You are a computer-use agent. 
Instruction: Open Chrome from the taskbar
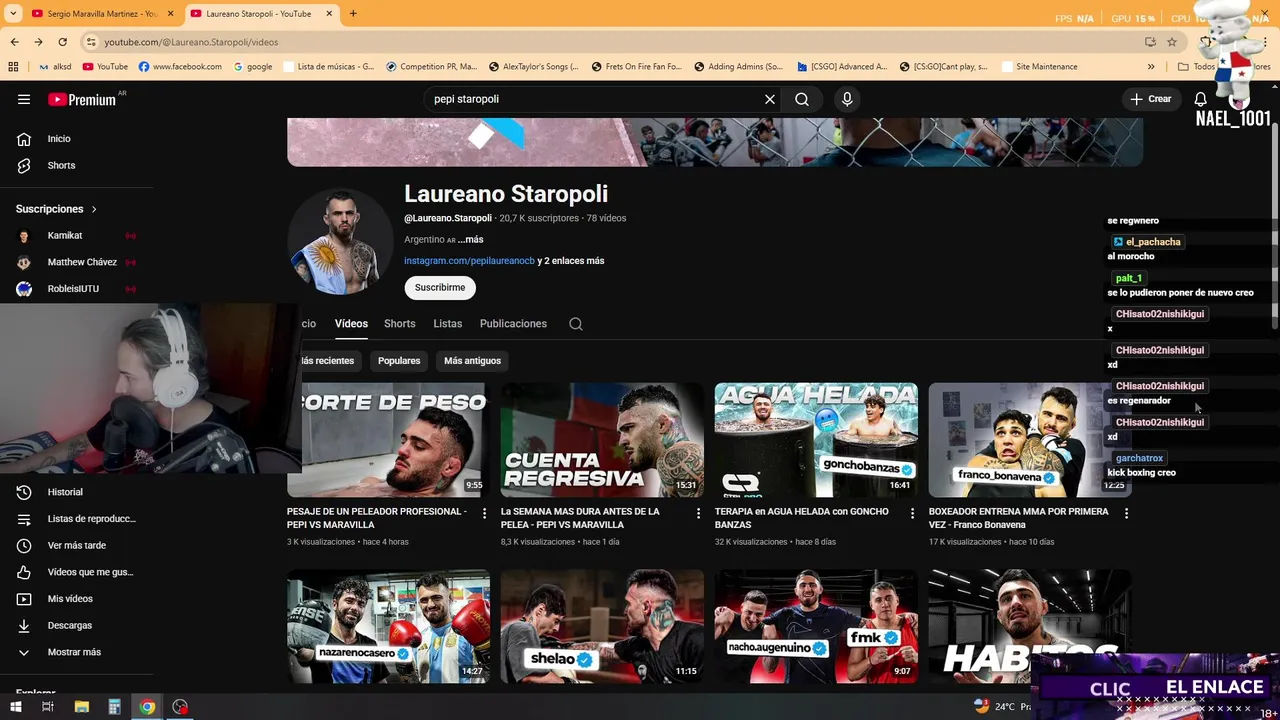click(x=147, y=707)
